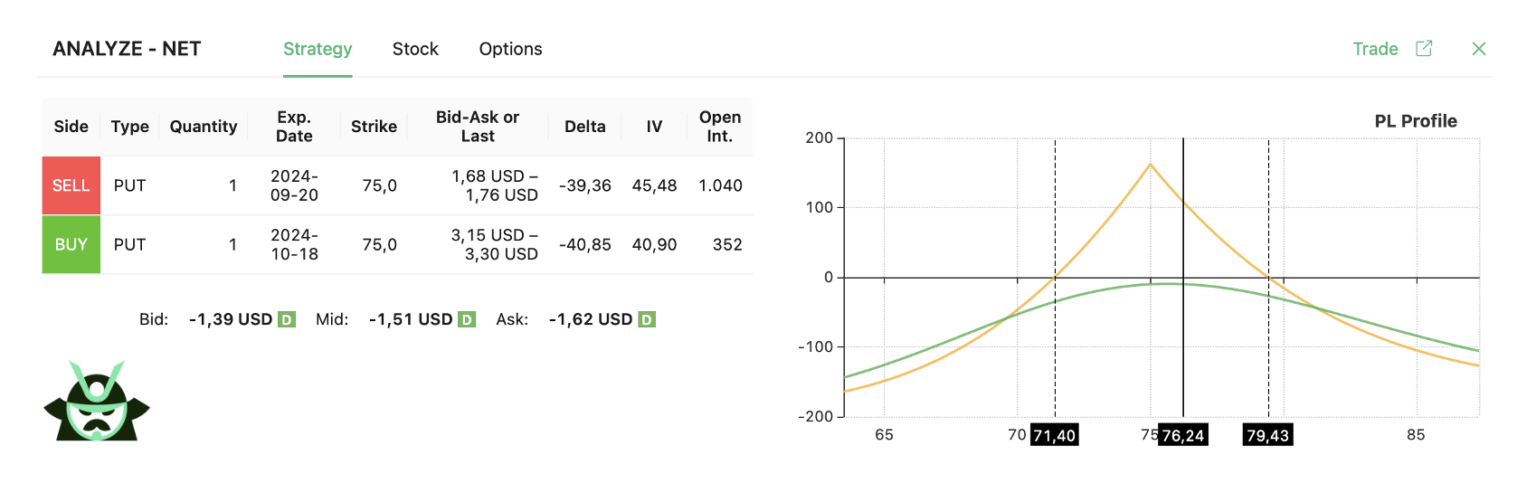Screen dimensions: 1536x483
Task: Toggle the red SELL side badge
Action: pyautogui.click(x=71, y=185)
